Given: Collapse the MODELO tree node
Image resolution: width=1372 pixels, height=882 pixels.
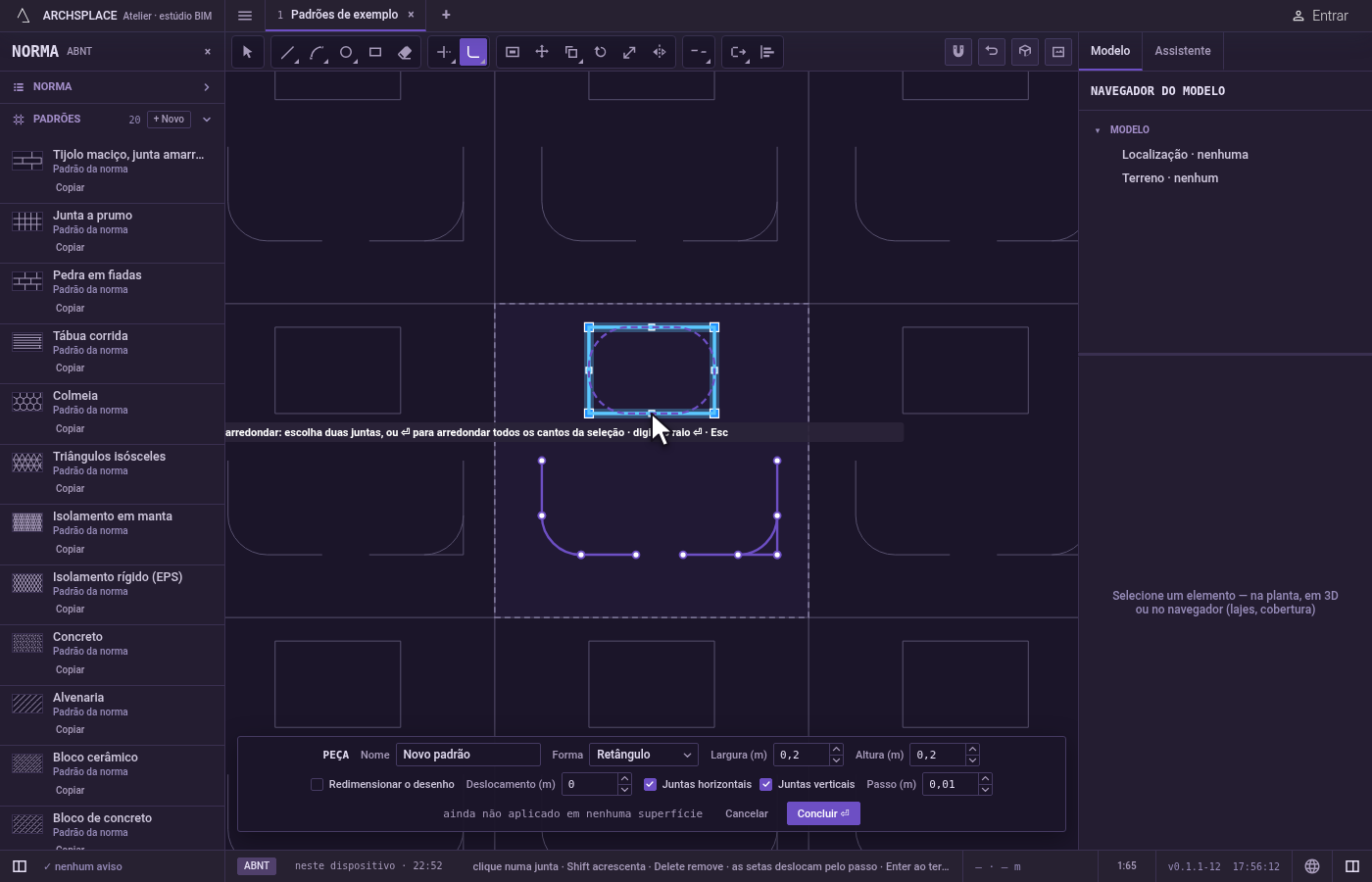Looking at the screenshot, I should click(1098, 129).
